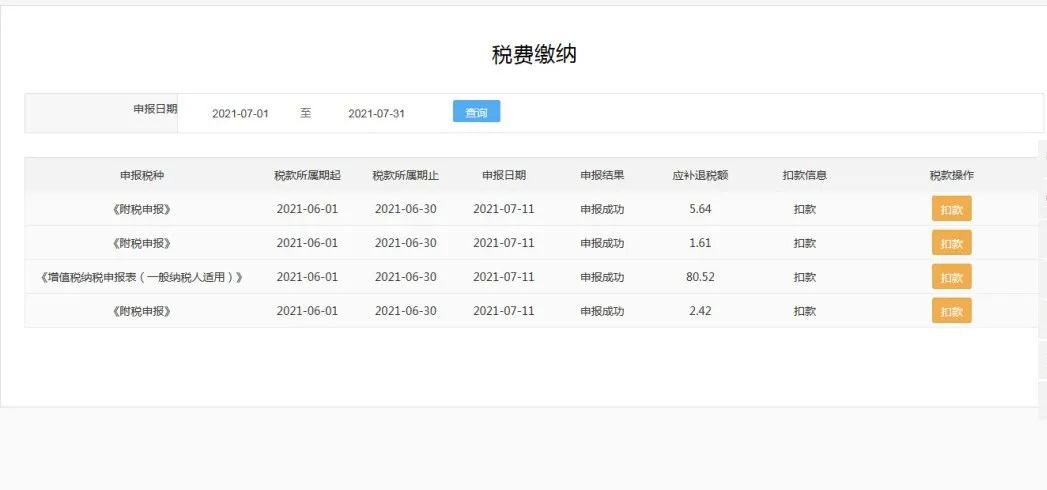Click the 至 separator between dates

tap(305, 113)
